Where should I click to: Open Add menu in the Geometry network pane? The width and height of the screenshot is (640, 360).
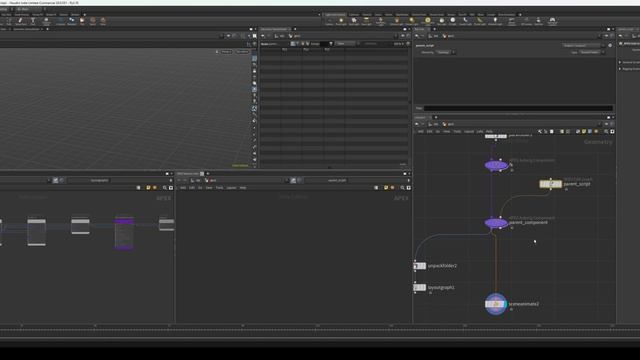pyautogui.click(x=421, y=131)
